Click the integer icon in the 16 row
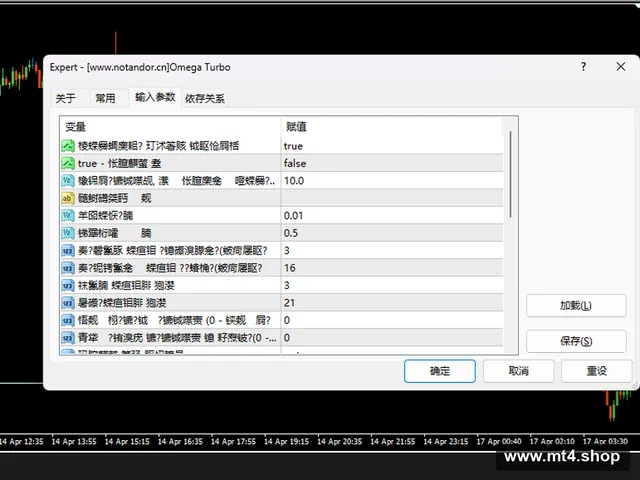 [68, 268]
